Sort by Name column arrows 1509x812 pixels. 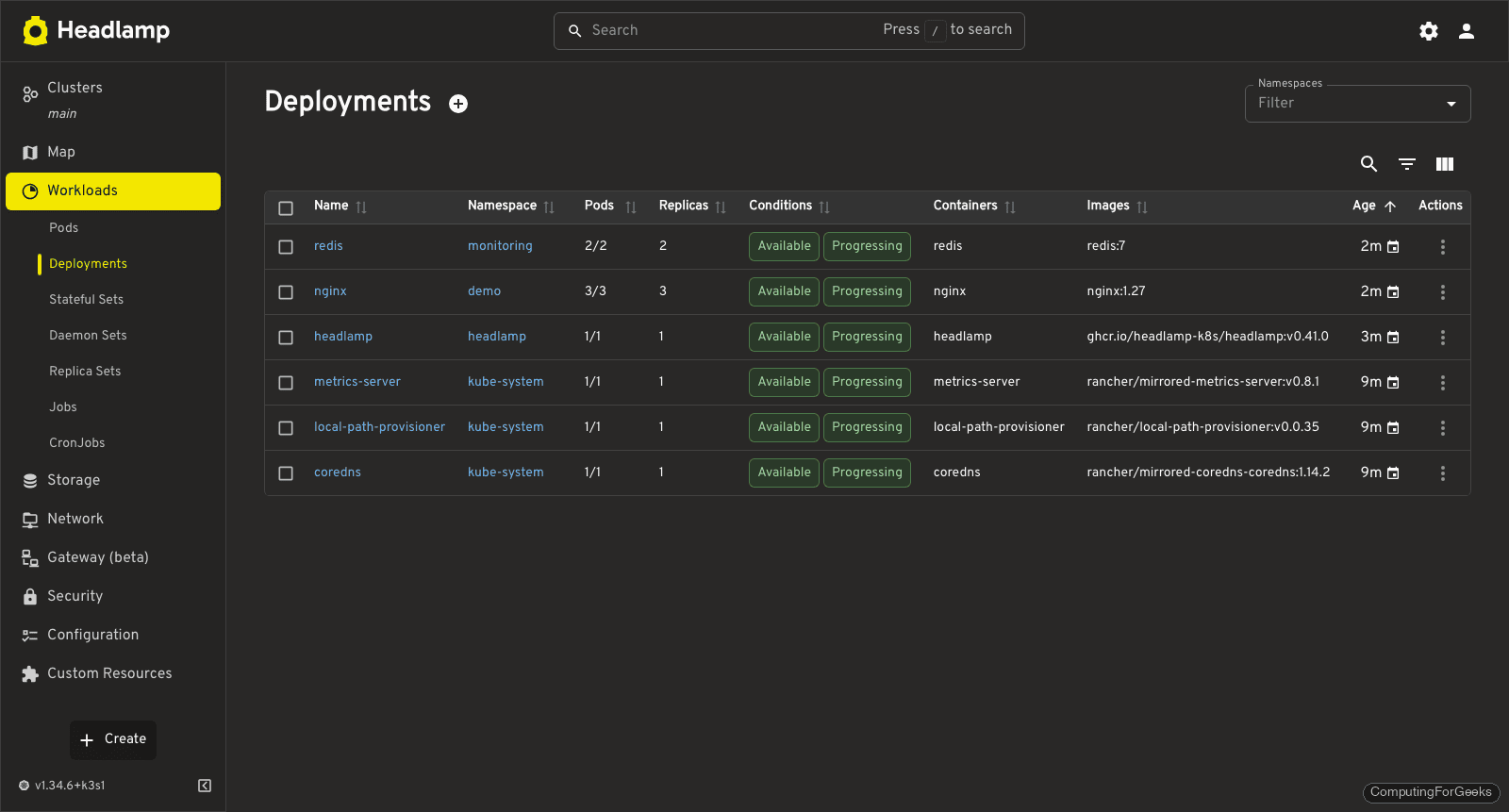pos(361,207)
